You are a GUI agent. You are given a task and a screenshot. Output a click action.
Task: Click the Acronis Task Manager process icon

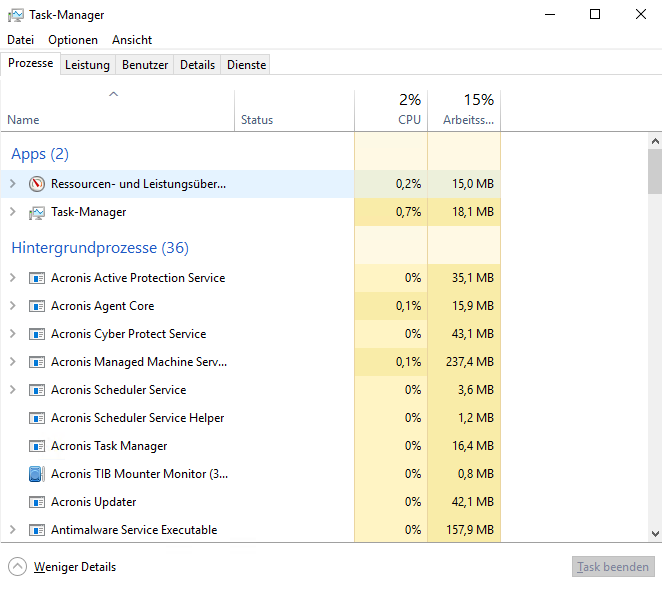[37, 446]
